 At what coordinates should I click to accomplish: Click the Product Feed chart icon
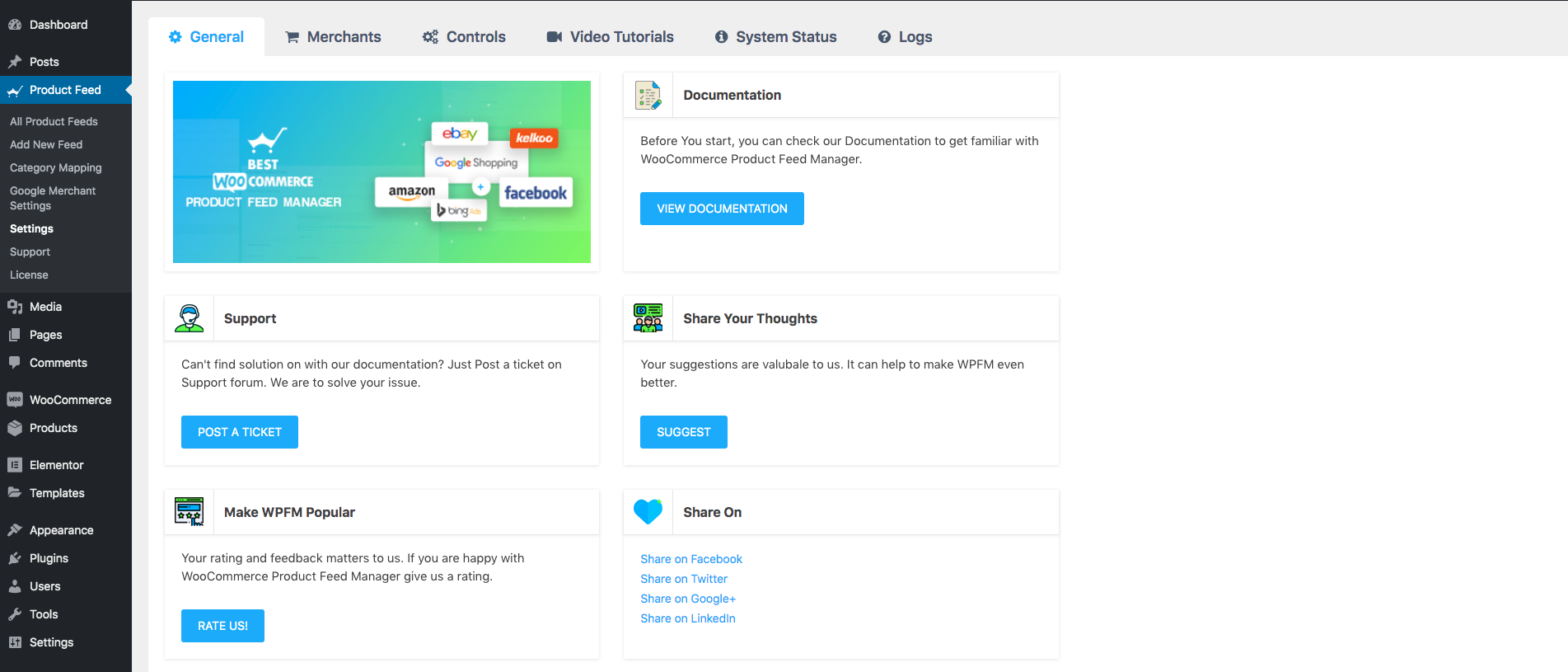[15, 91]
